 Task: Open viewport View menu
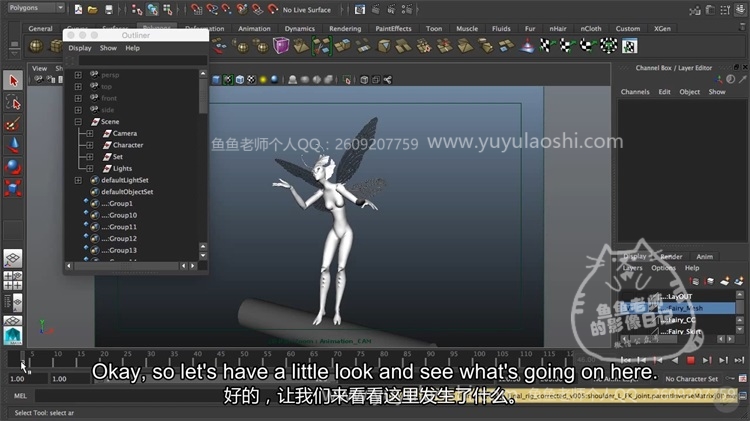tap(39, 68)
